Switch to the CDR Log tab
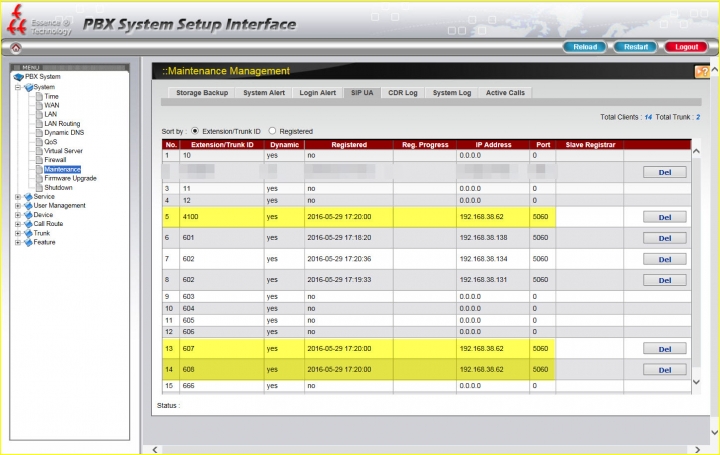The height and width of the screenshot is (455, 720). pos(403,93)
